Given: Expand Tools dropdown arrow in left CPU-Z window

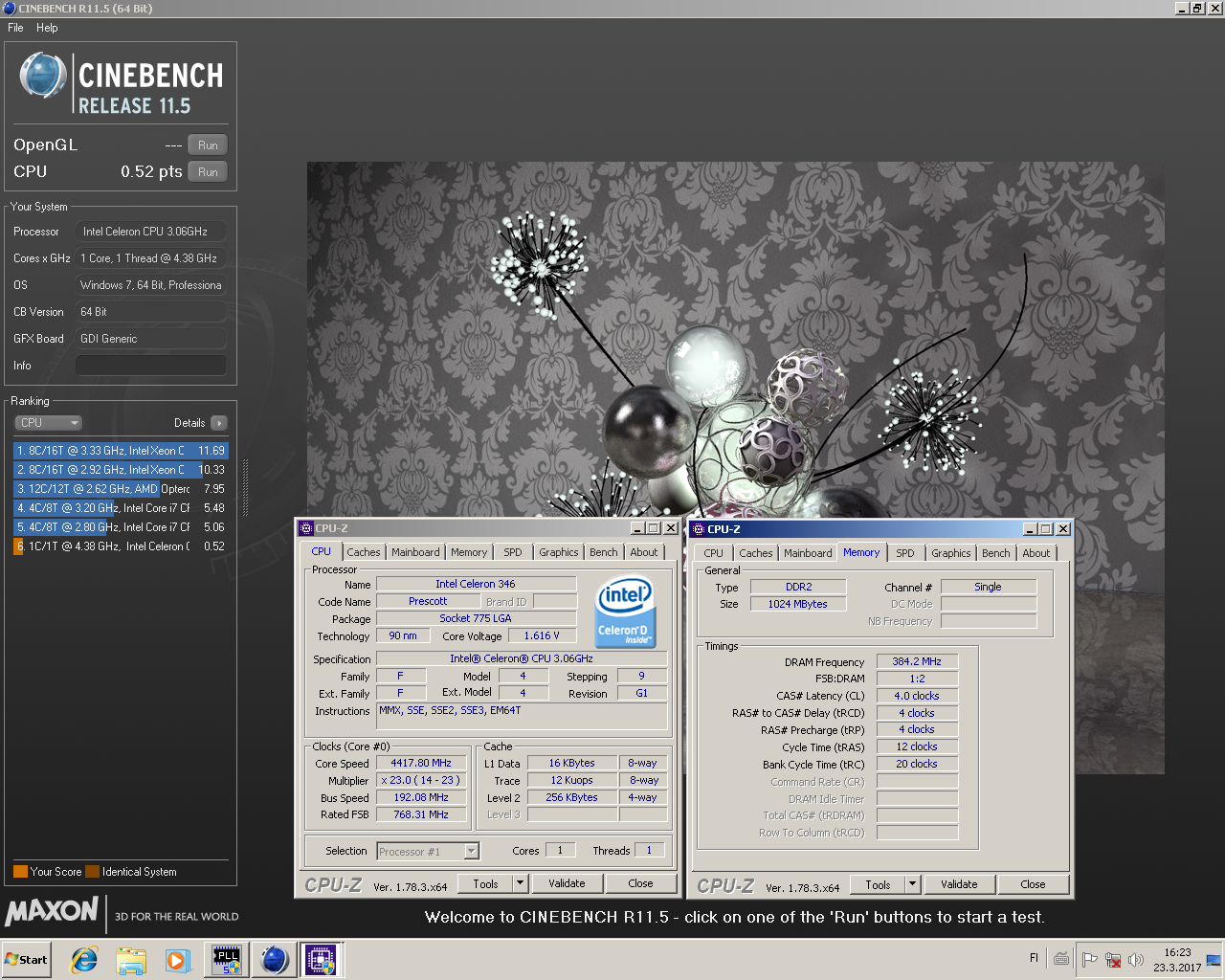Looking at the screenshot, I should (521, 884).
